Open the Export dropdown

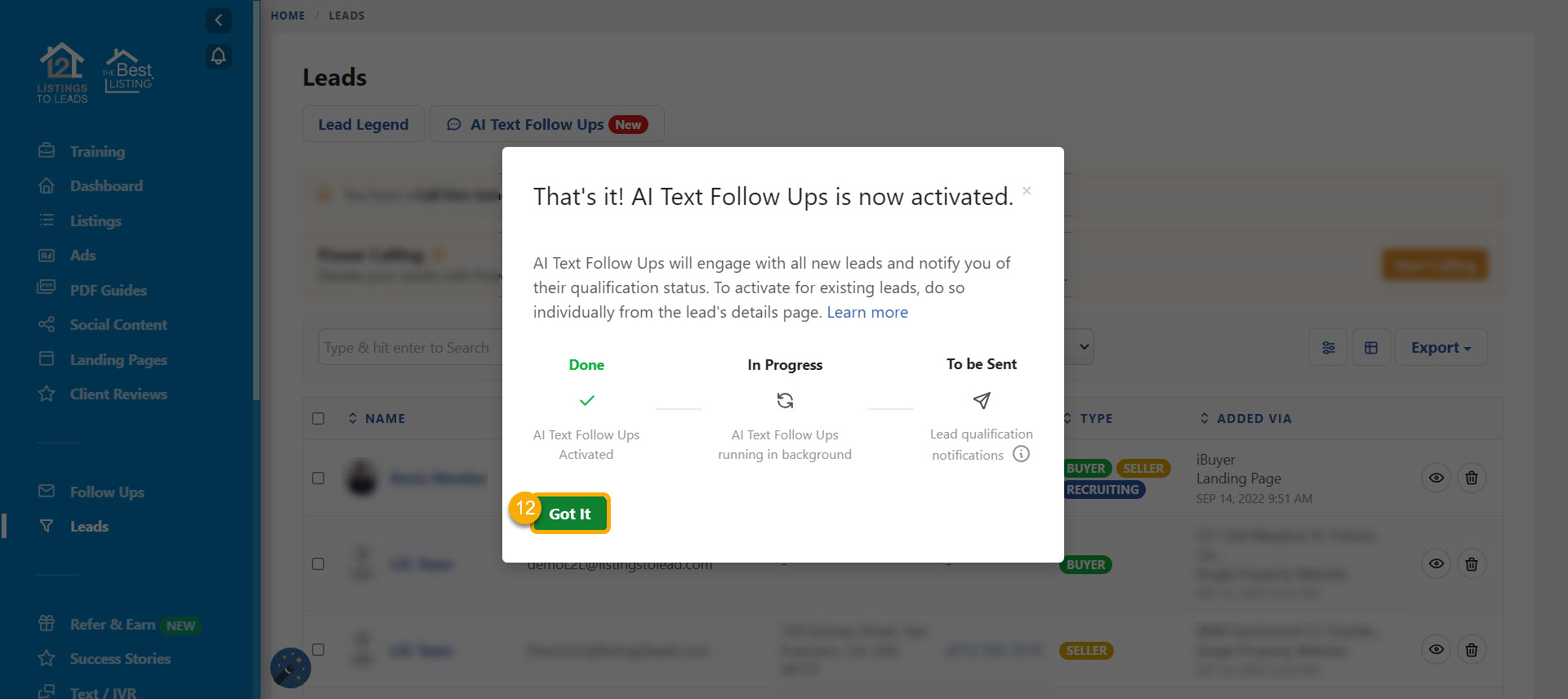point(1441,348)
